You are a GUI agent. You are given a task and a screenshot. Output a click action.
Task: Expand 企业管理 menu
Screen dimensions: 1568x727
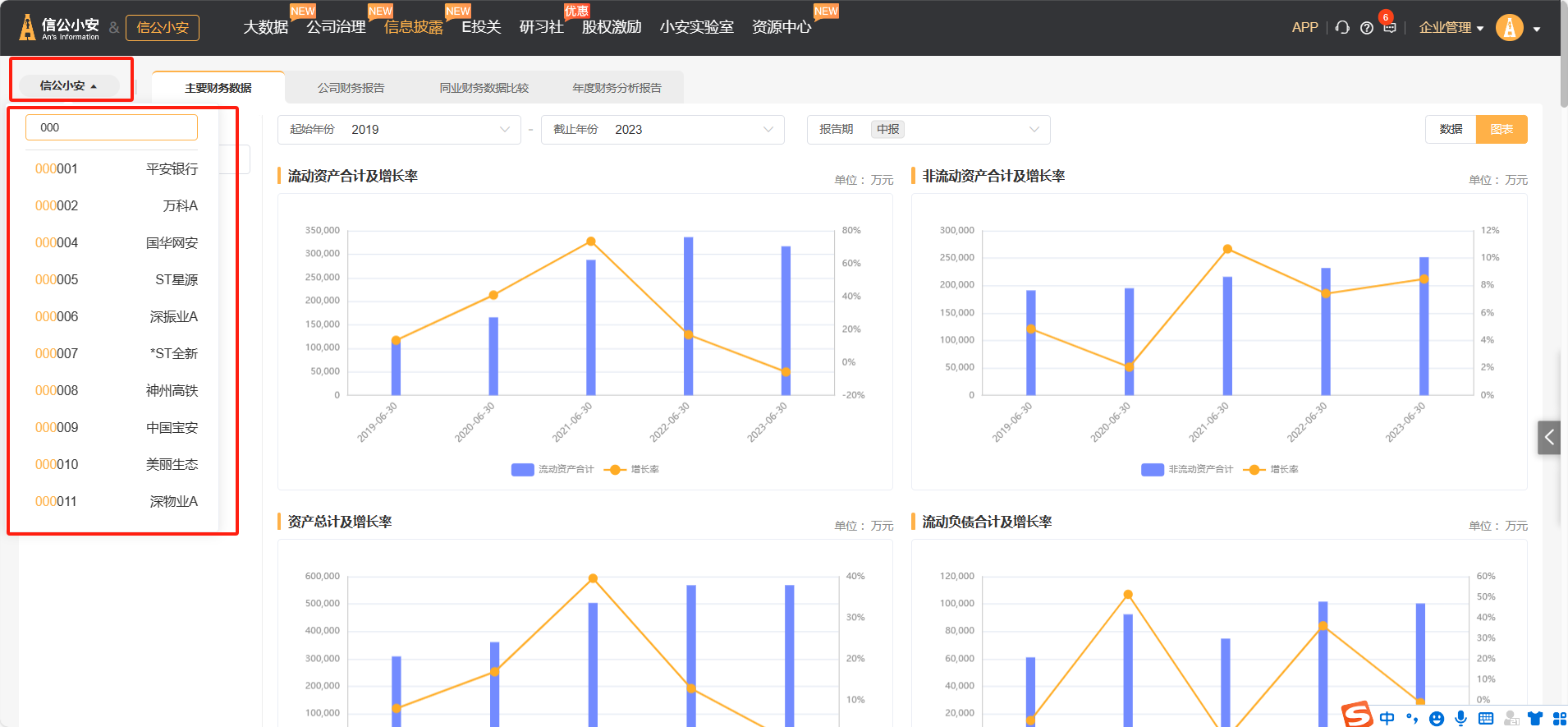click(1451, 27)
